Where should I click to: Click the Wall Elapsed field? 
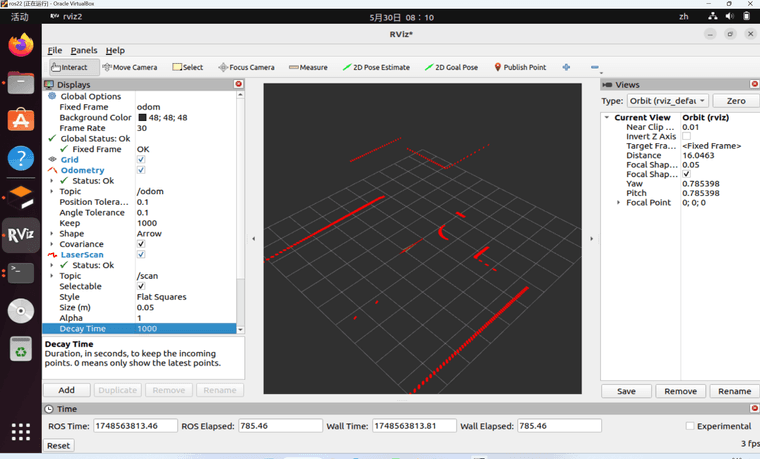click(559, 426)
